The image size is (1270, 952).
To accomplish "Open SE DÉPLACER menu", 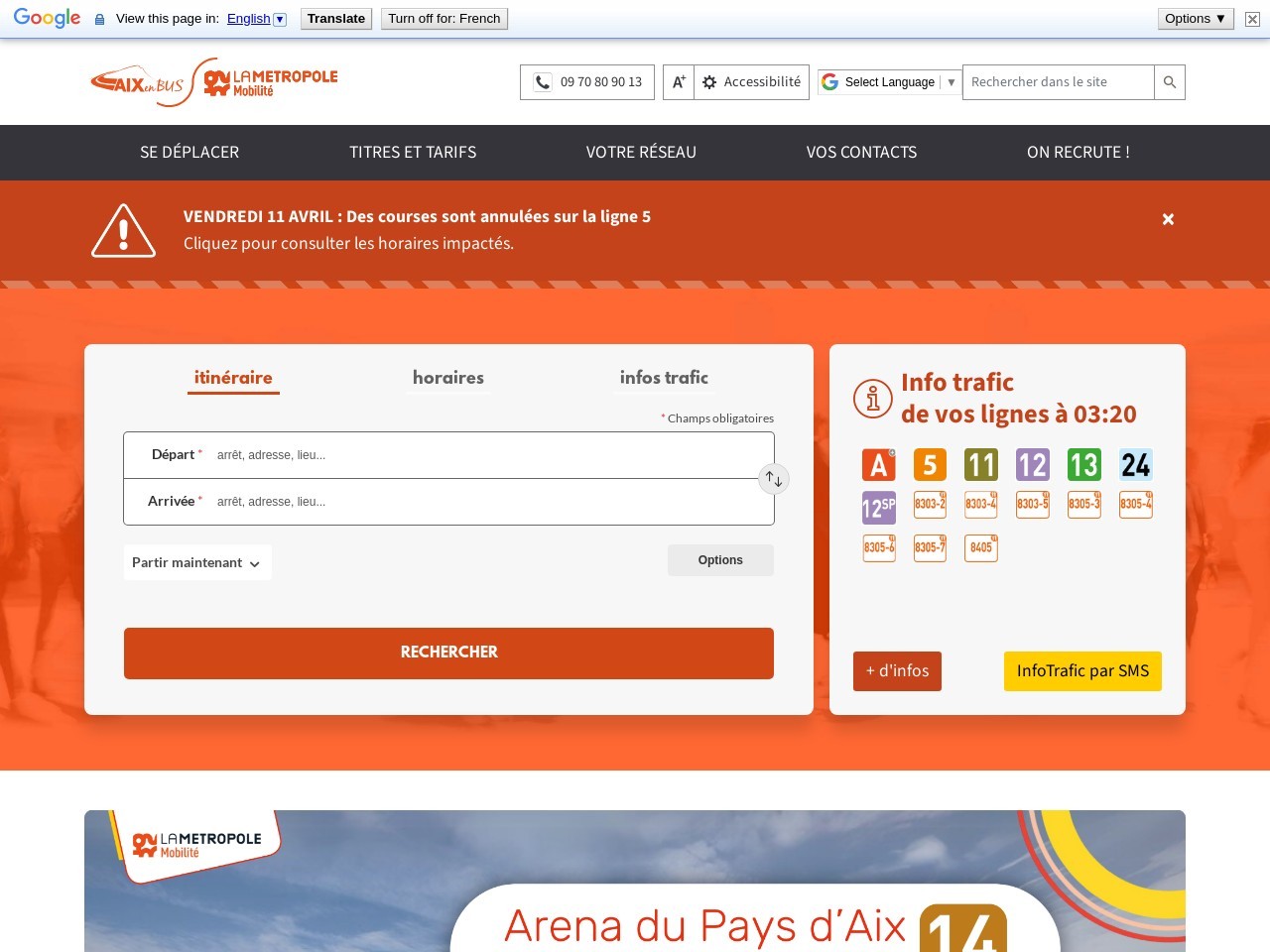I will click(x=190, y=152).
